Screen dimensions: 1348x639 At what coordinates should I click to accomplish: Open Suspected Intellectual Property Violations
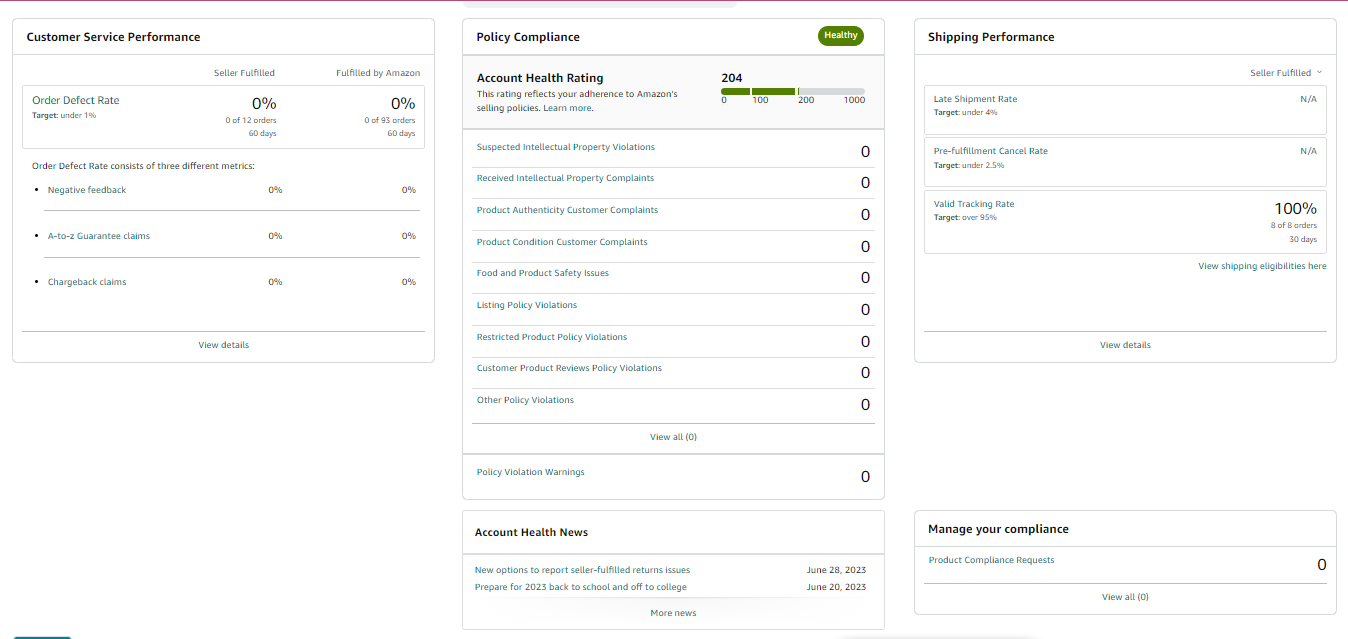[566, 147]
